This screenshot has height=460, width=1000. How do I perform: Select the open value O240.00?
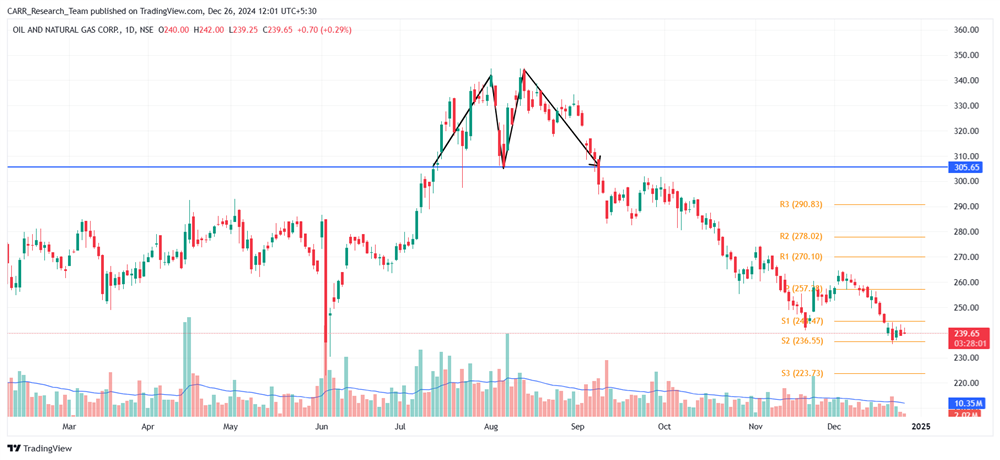pyautogui.click(x=172, y=30)
